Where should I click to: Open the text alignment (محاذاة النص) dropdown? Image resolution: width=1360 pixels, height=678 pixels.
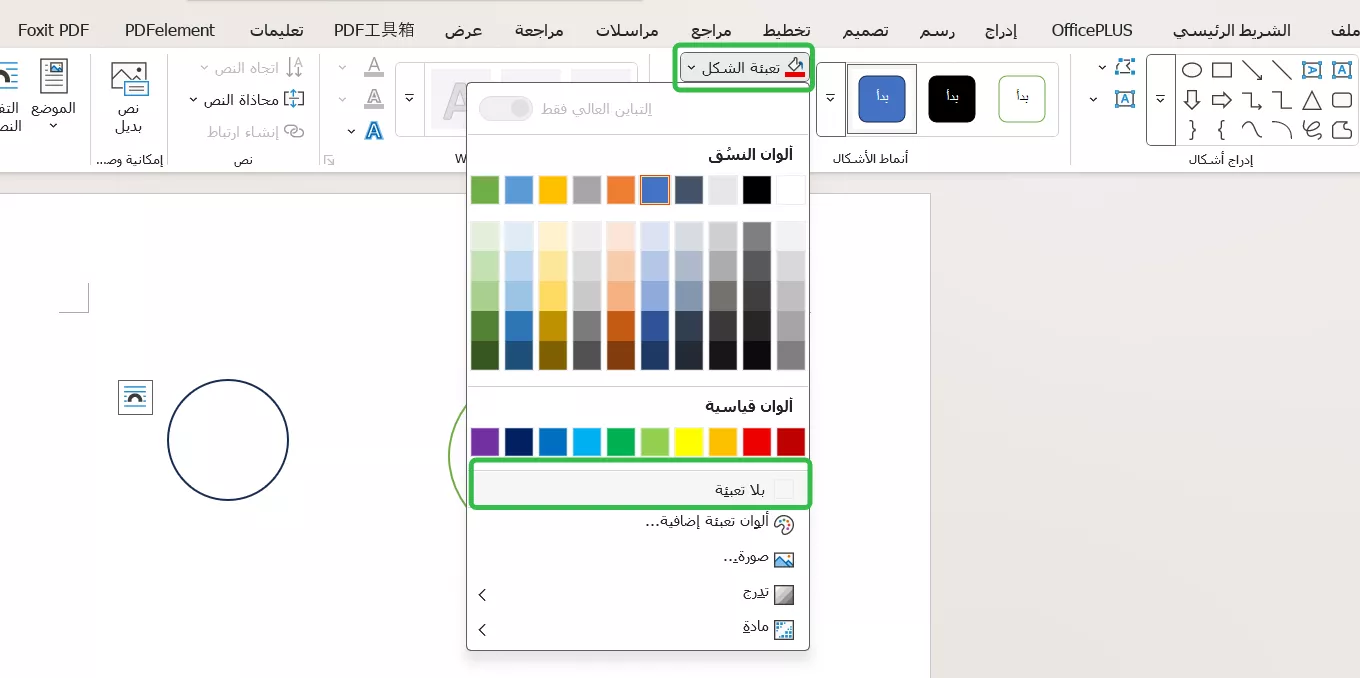[x=243, y=100]
